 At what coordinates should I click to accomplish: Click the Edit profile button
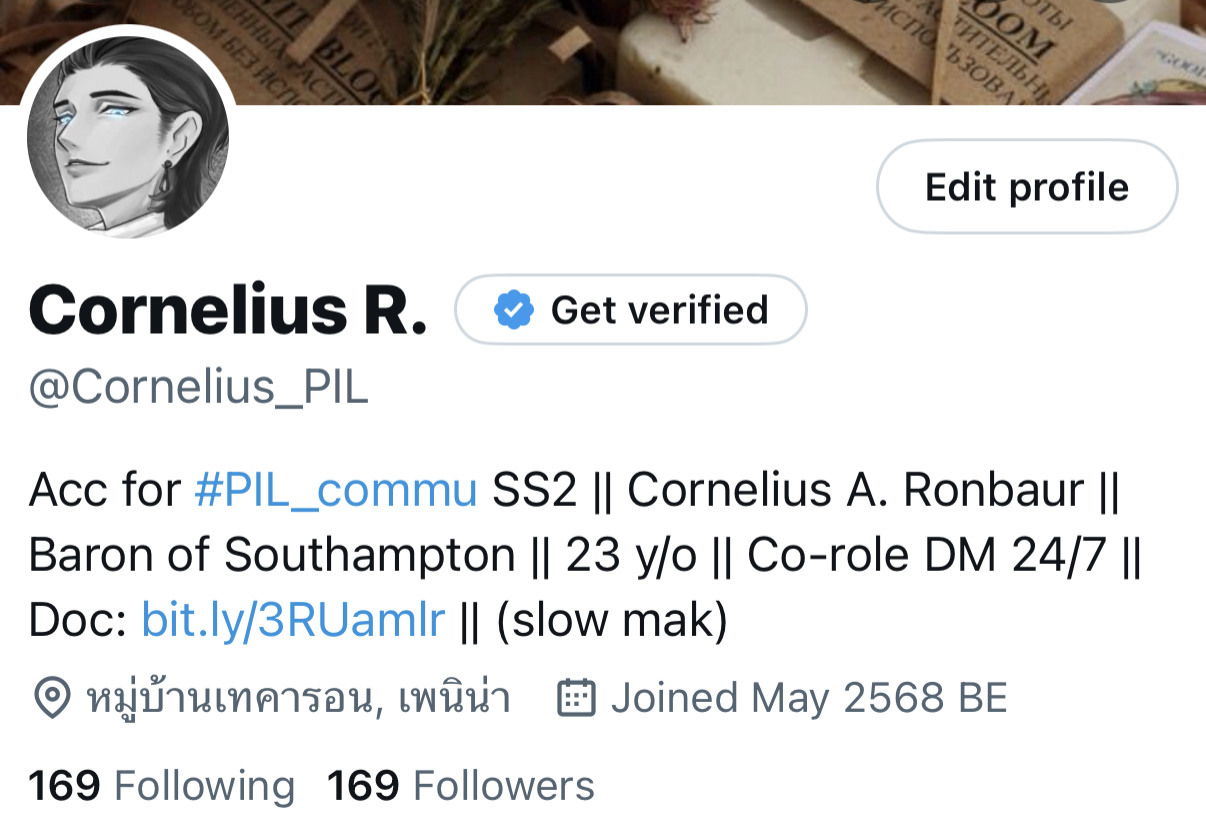(x=1027, y=187)
